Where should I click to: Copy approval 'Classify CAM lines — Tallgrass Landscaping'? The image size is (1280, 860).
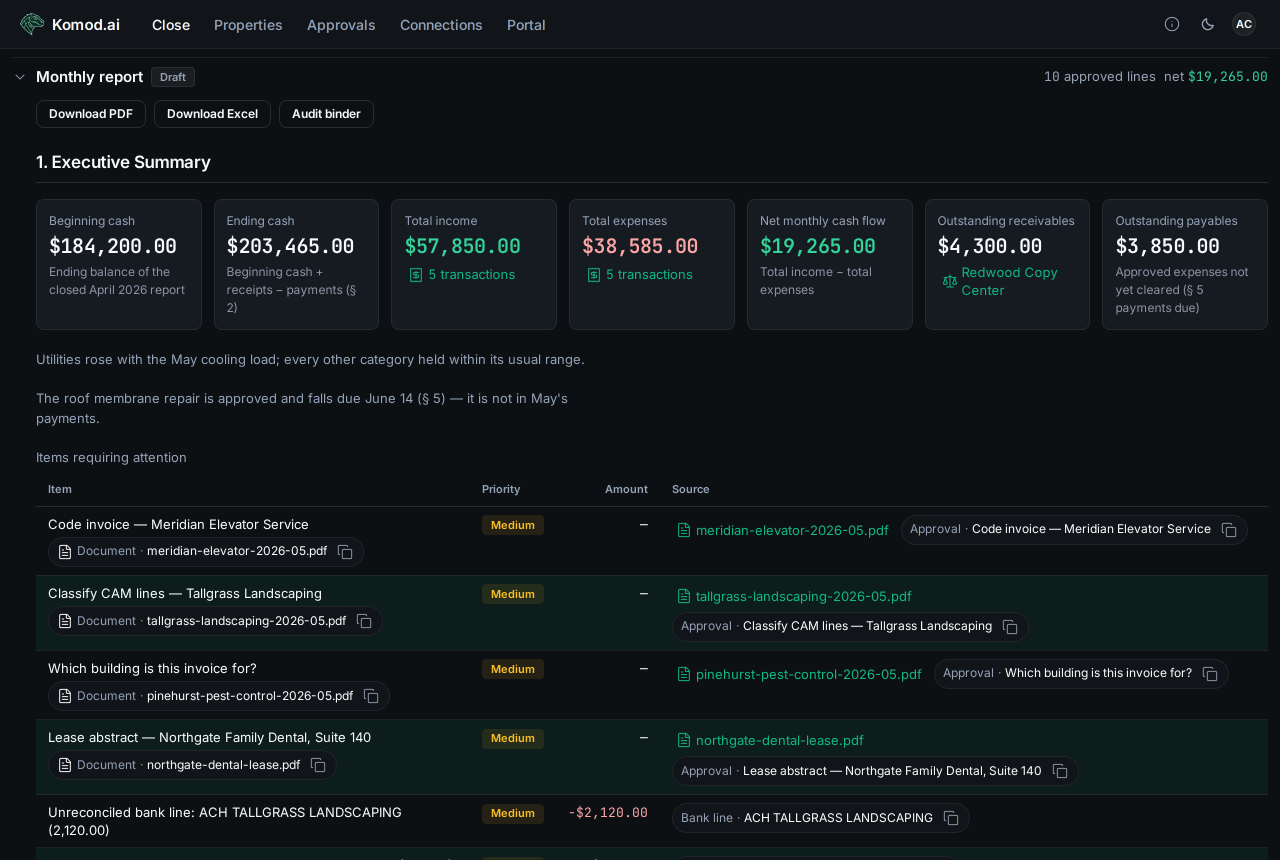(x=1010, y=627)
